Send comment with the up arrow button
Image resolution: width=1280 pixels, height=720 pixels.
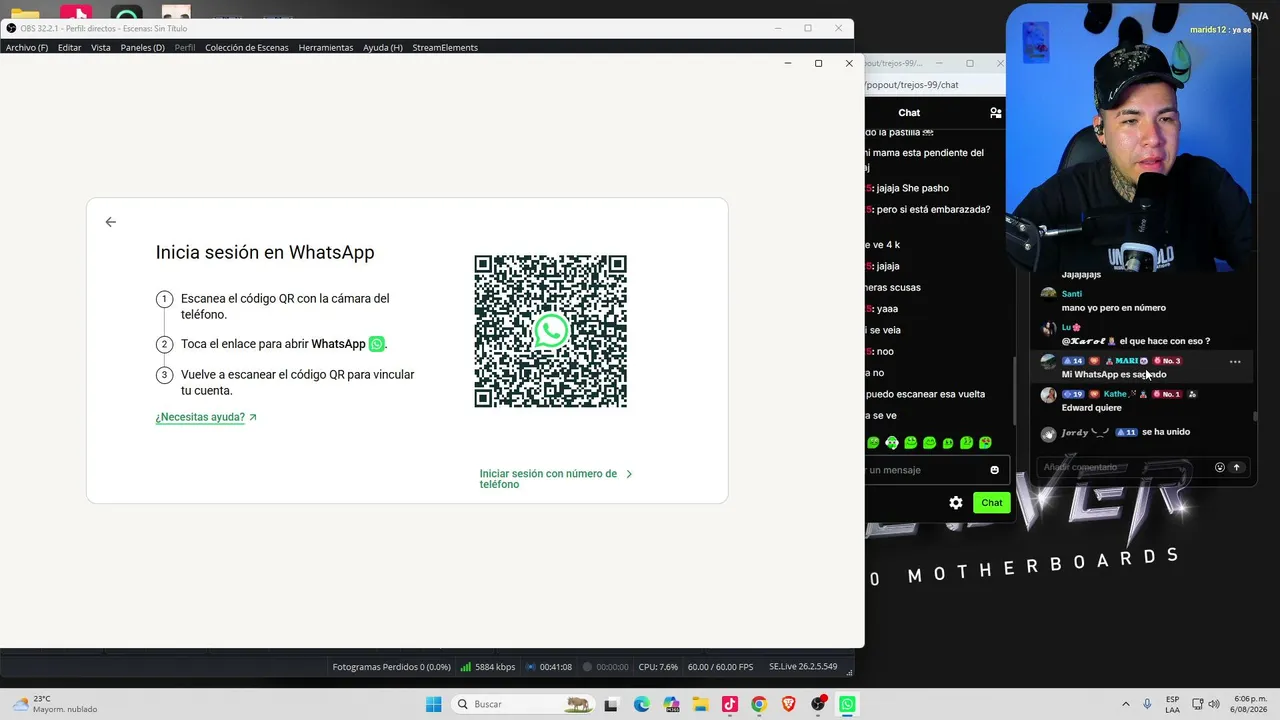coord(1236,467)
